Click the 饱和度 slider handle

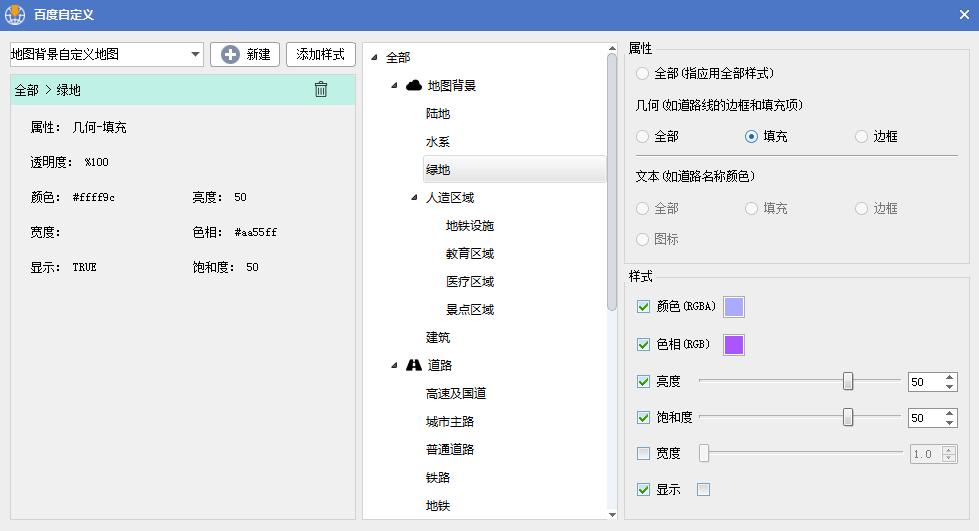[x=848, y=417]
